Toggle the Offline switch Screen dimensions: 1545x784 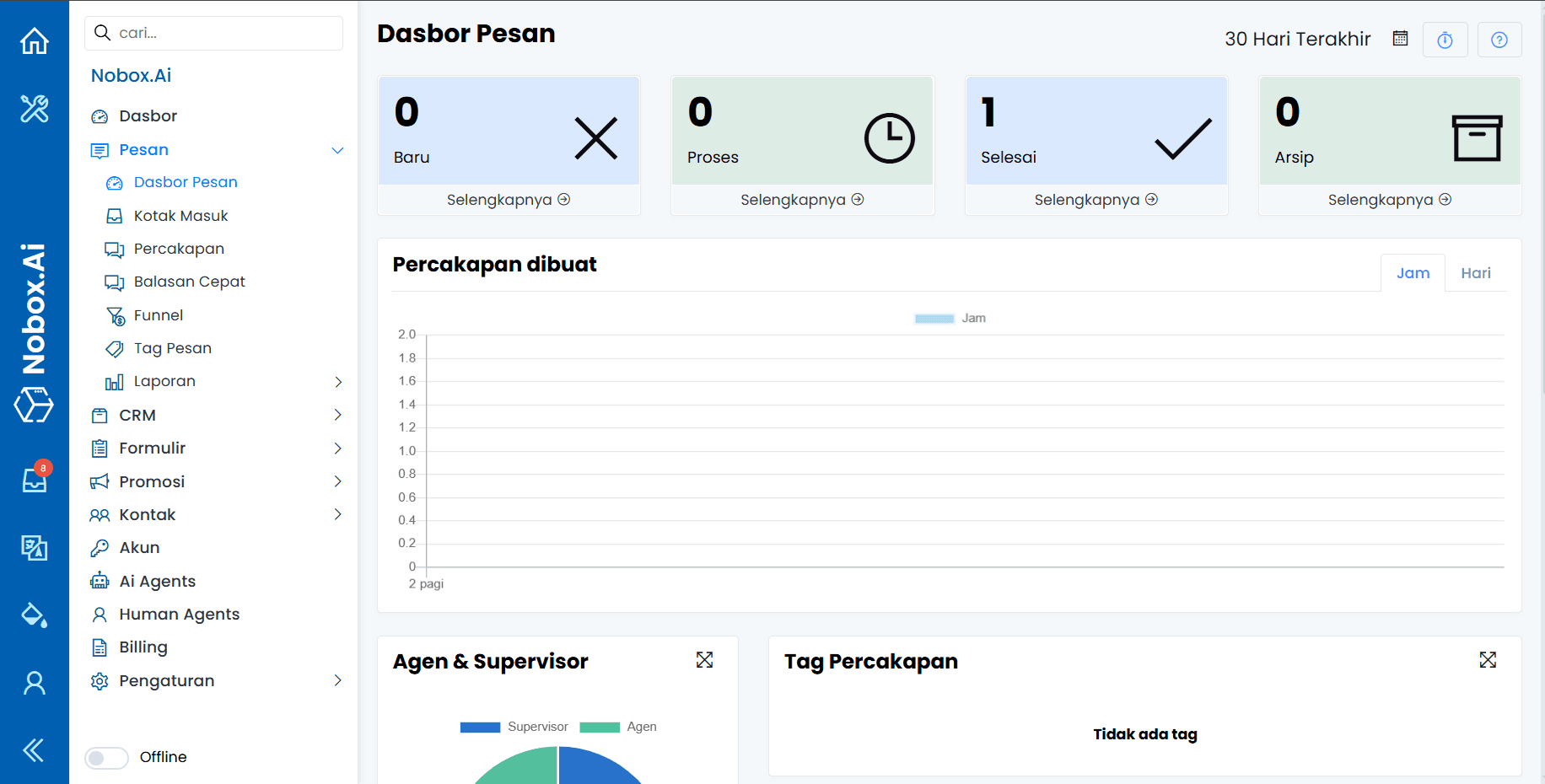coord(106,757)
